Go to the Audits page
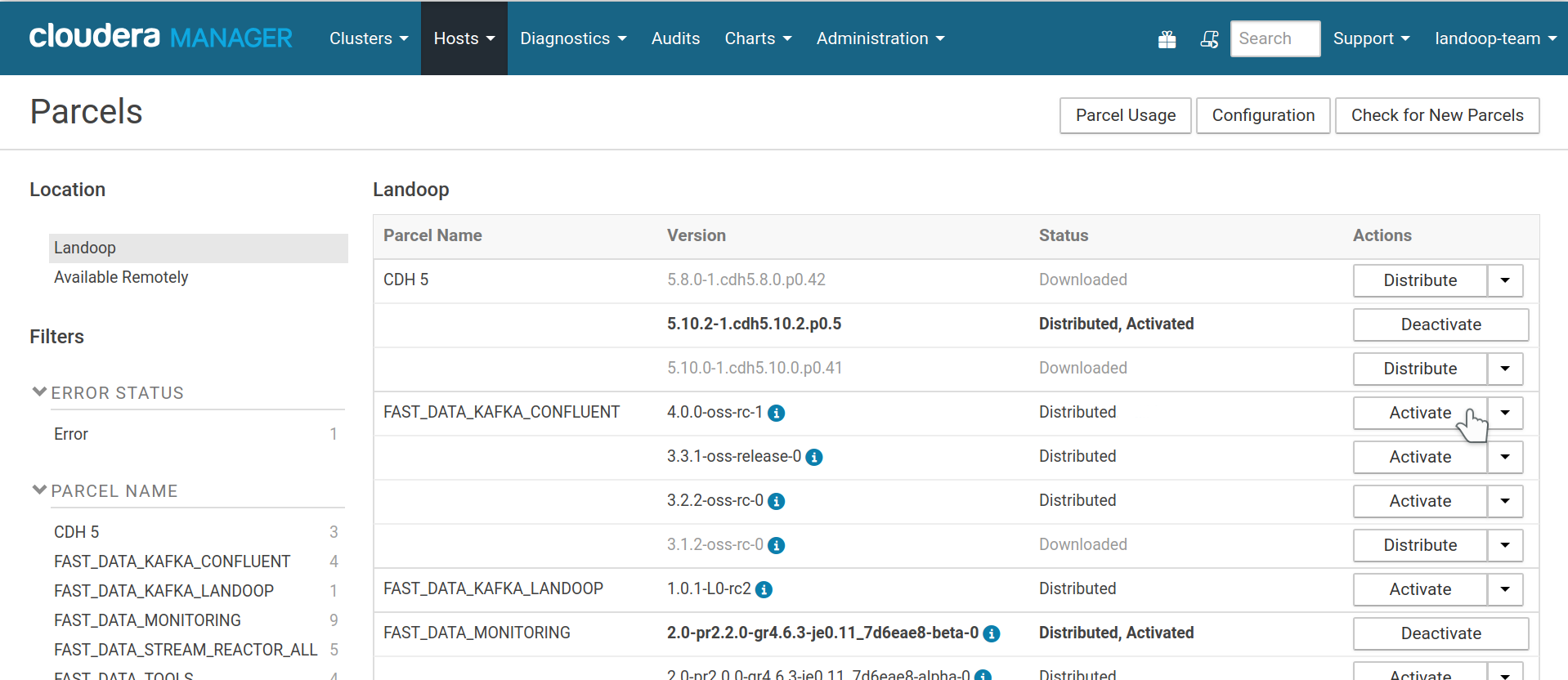1568x680 pixels. coord(675,38)
